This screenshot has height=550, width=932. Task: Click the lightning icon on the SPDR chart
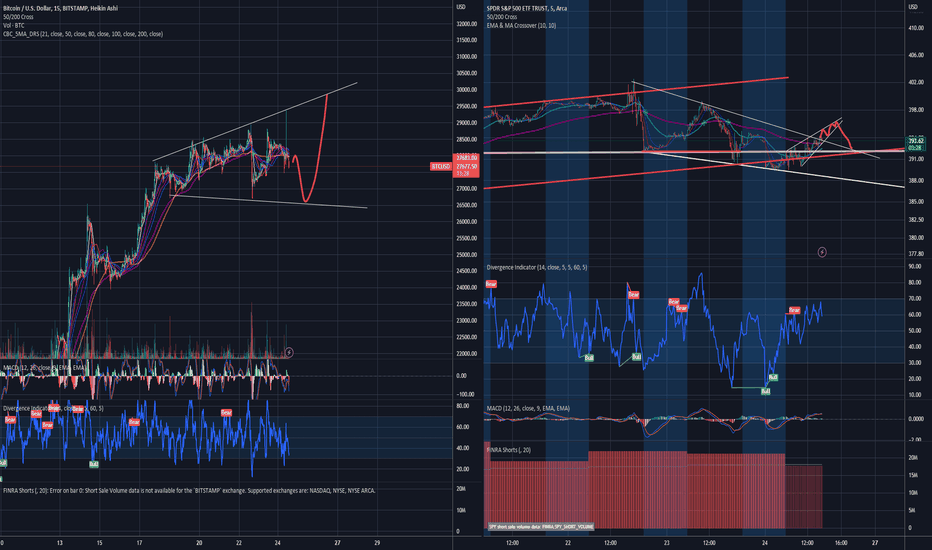[822, 252]
